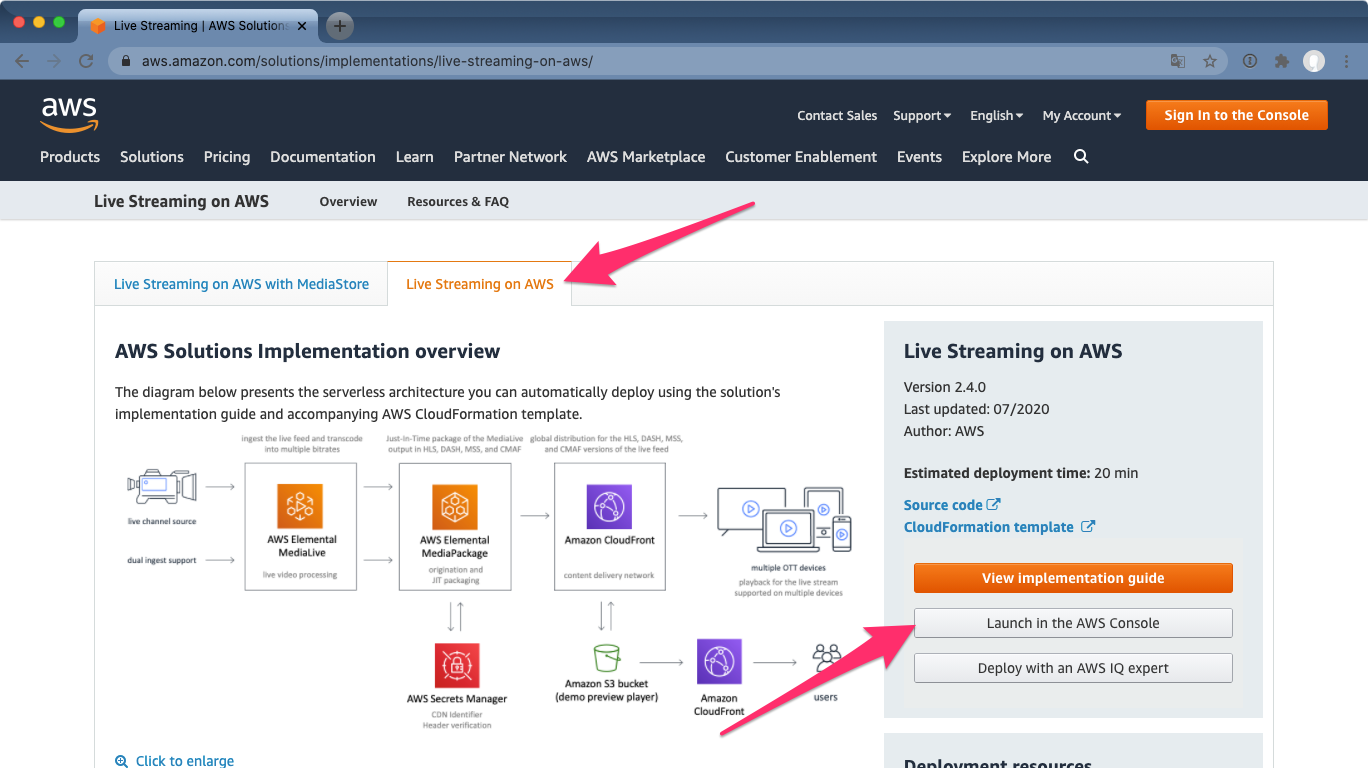Expand the Support dropdown
The height and width of the screenshot is (768, 1368).
[922, 115]
